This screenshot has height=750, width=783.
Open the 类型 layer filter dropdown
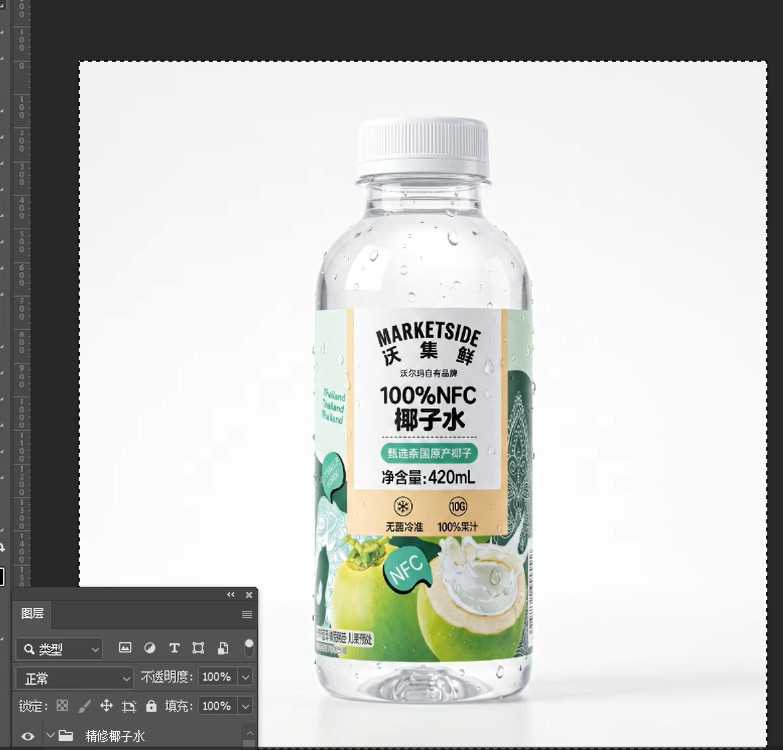tap(59, 649)
